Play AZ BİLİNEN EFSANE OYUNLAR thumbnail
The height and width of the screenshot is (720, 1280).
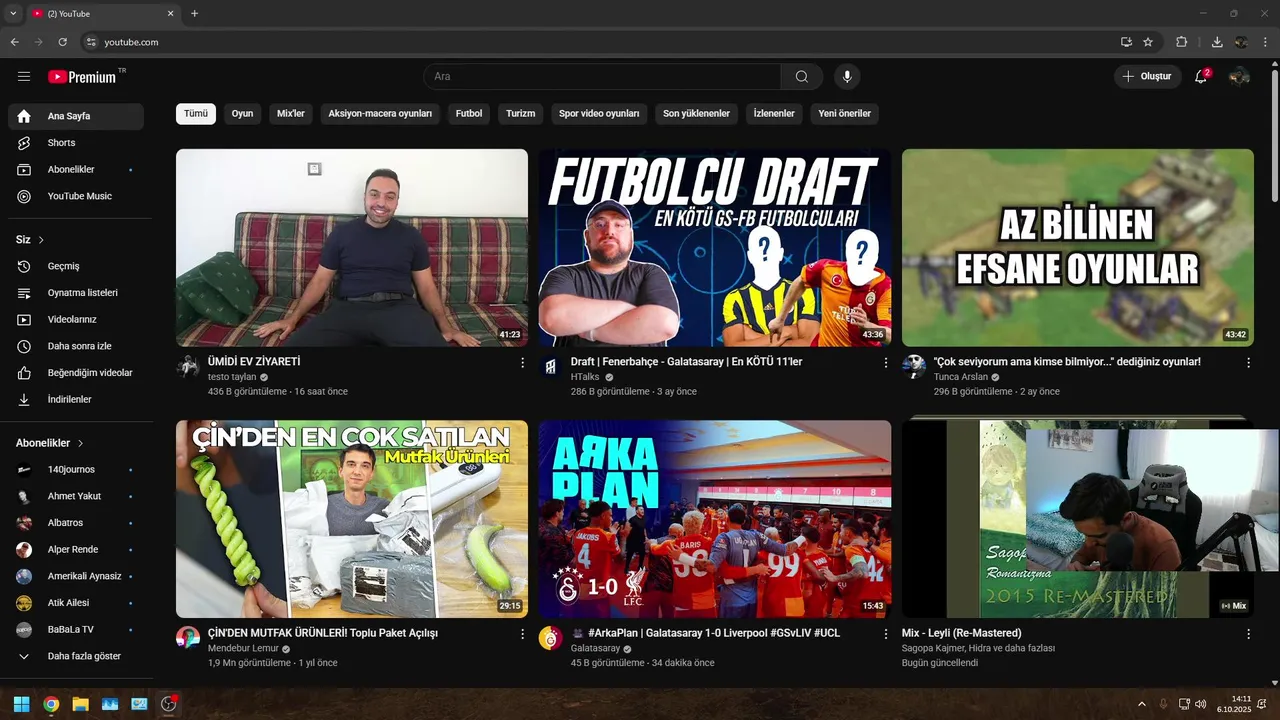click(x=1078, y=248)
